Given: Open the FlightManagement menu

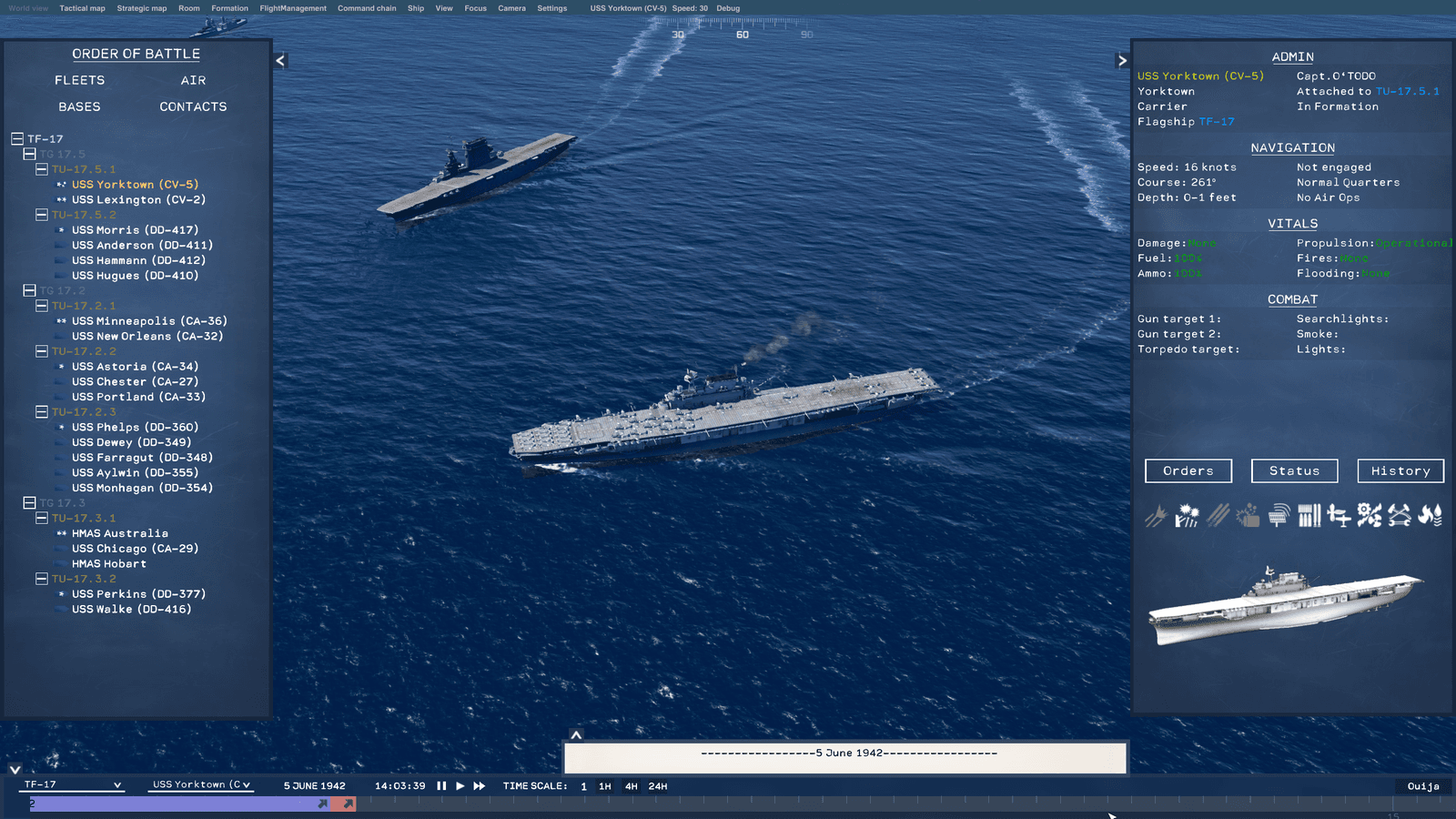Looking at the screenshot, I should click(x=293, y=8).
